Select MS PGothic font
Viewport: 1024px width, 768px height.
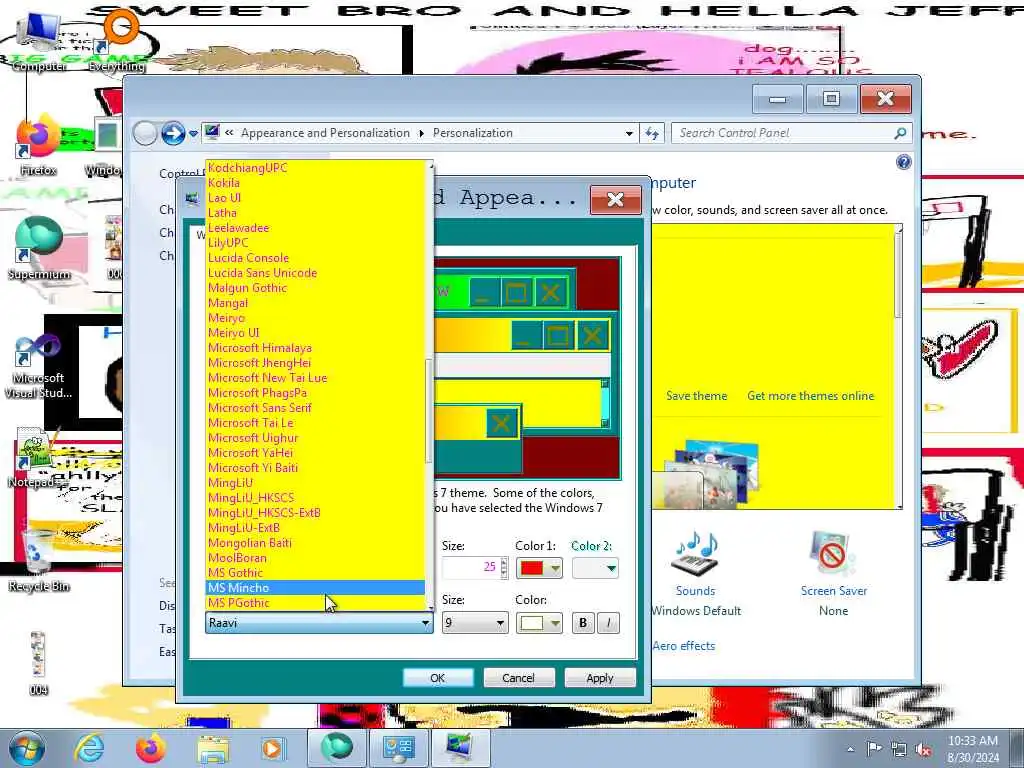pyautogui.click(x=315, y=603)
